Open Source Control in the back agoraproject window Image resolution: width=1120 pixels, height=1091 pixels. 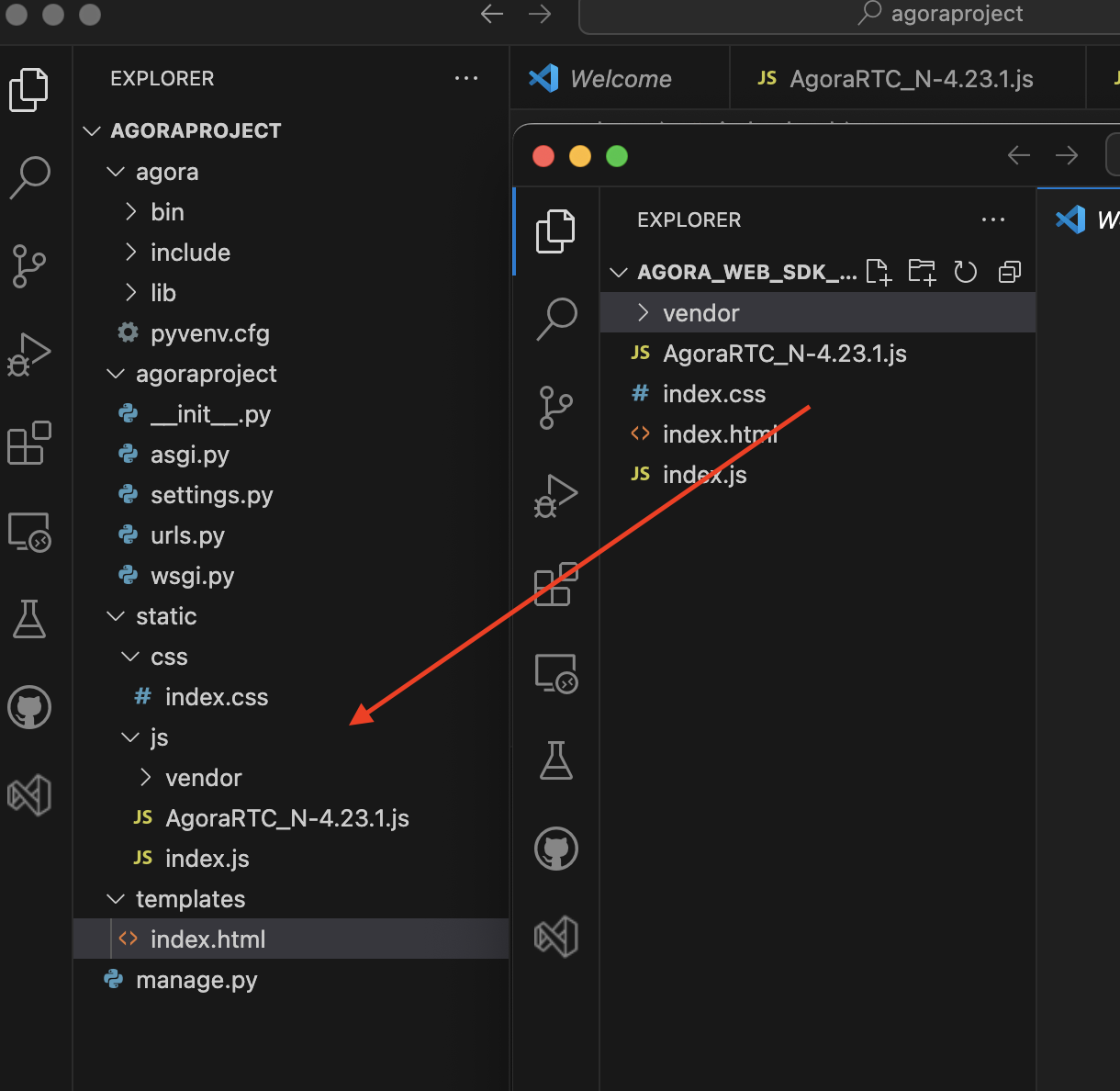[28, 265]
